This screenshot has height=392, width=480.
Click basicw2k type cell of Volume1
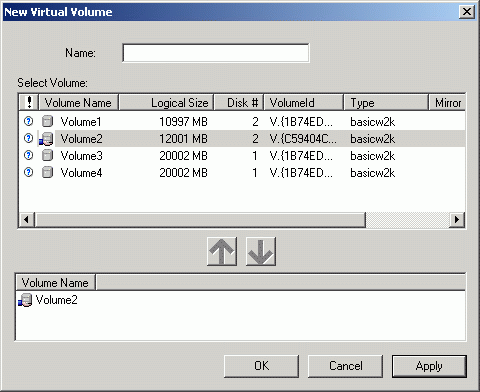click(x=372, y=122)
